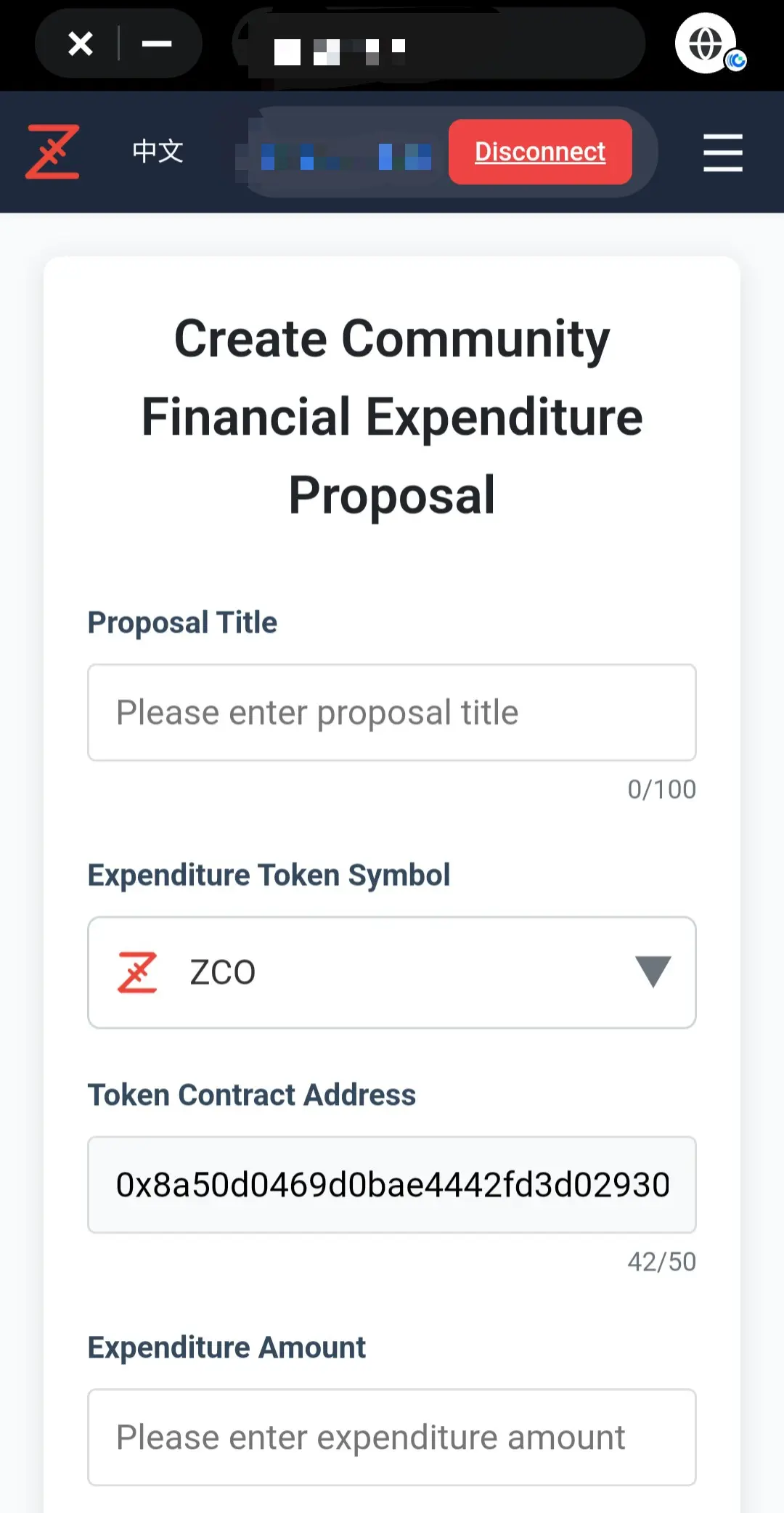Focus the proposal title input field

click(392, 712)
